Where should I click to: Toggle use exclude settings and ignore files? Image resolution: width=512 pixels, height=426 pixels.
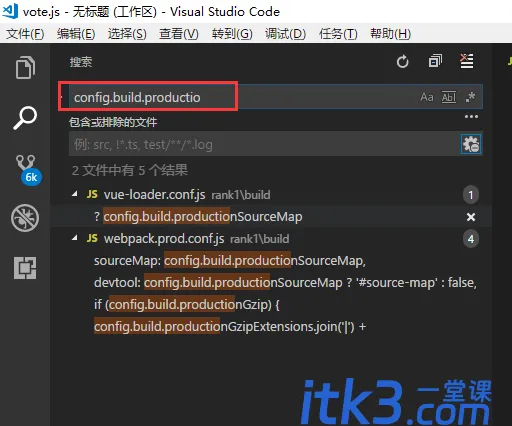pos(471,144)
